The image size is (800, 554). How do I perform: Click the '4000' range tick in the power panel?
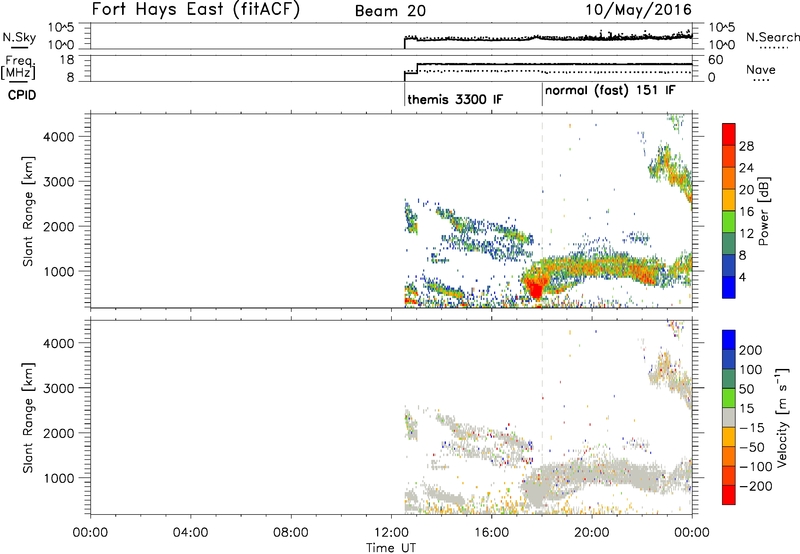59,137
